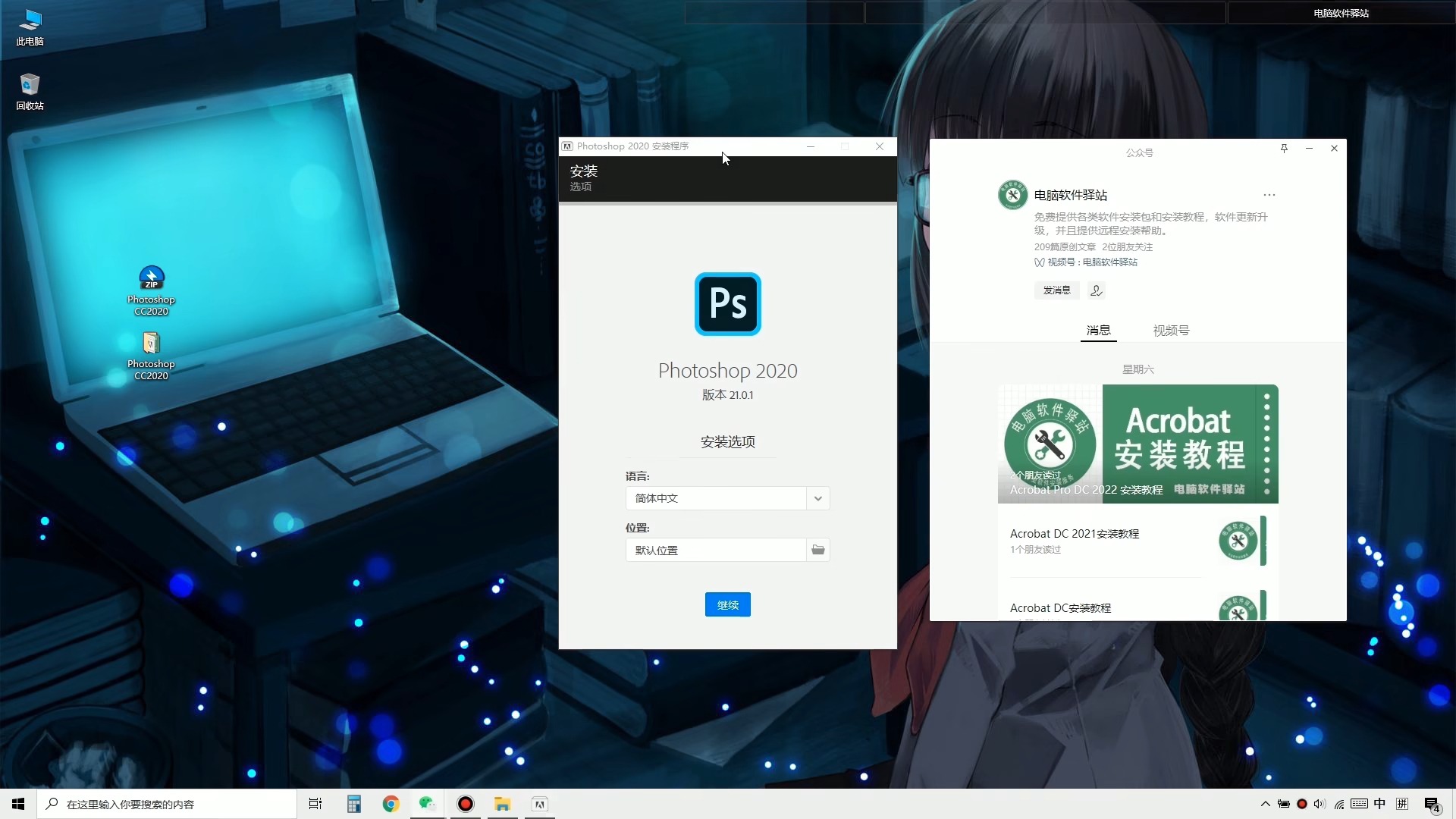Screen dimensions: 1456x819
Task: Toggle the 中 input language indicator
Action: [1379, 804]
